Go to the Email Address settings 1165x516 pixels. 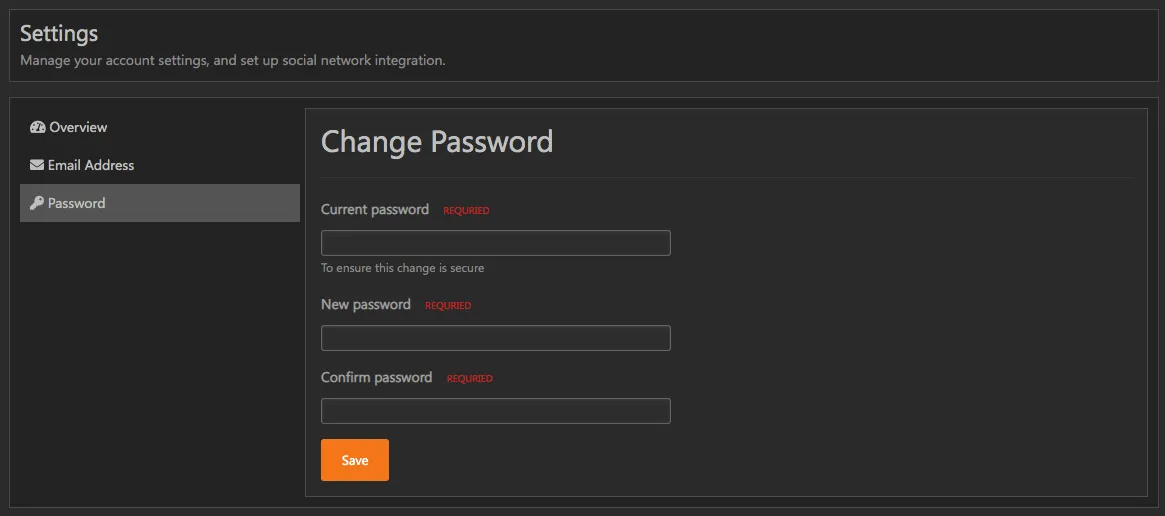tap(91, 166)
